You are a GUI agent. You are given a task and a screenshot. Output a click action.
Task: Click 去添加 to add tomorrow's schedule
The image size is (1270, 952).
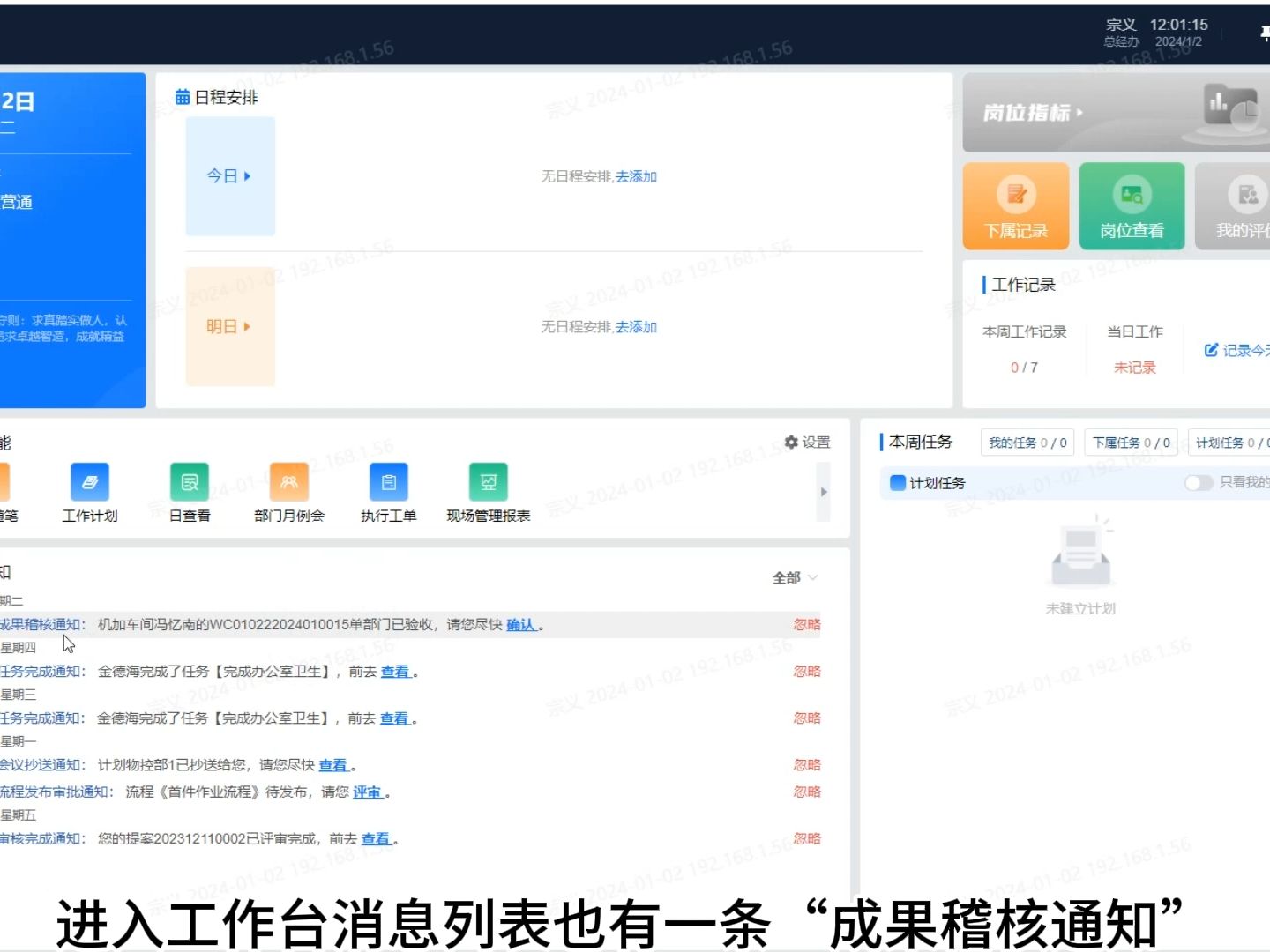(637, 326)
